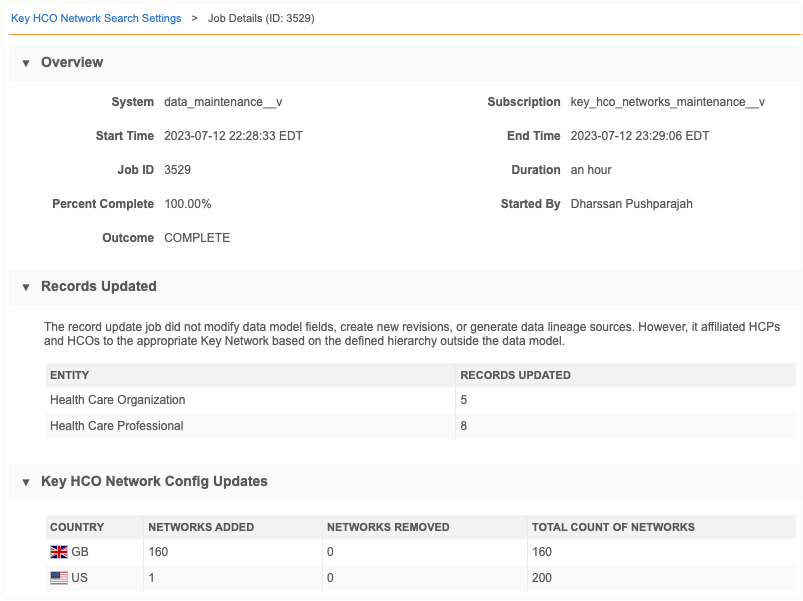The height and width of the screenshot is (601, 803).
Task: Click the COUNTRY column header
Action: [77, 527]
